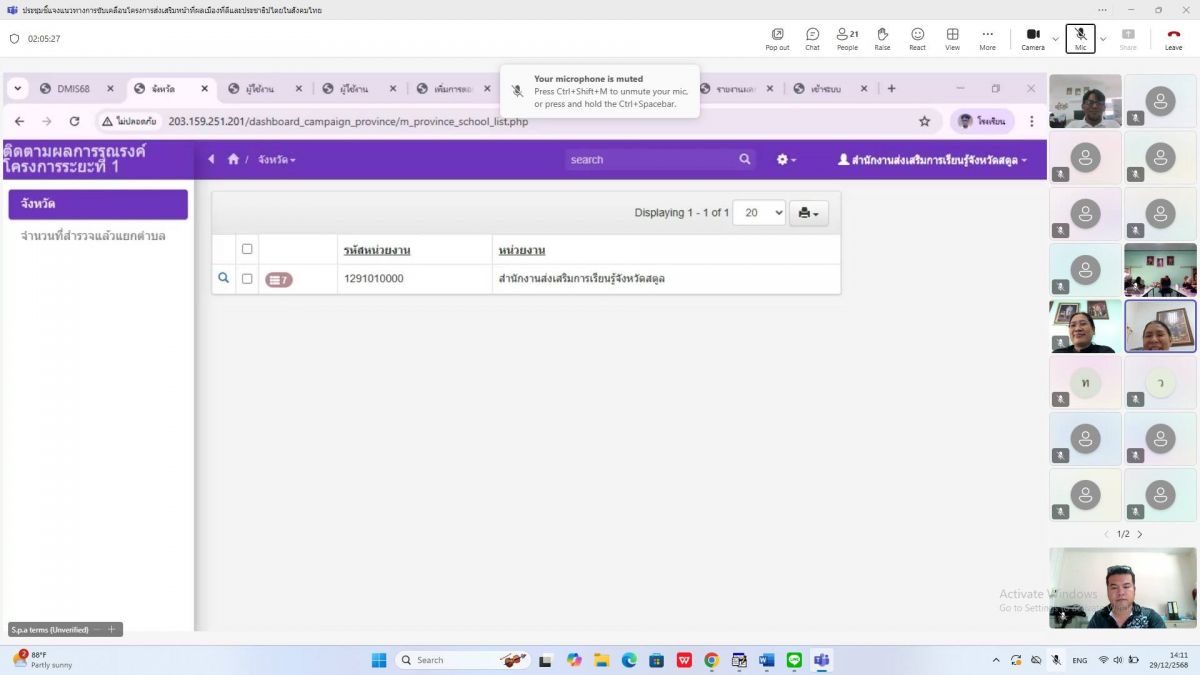Viewport: 1200px width, 675px height.
Task: Sort by รหัสหน่วยงาน column header
Action: [x=376, y=250]
